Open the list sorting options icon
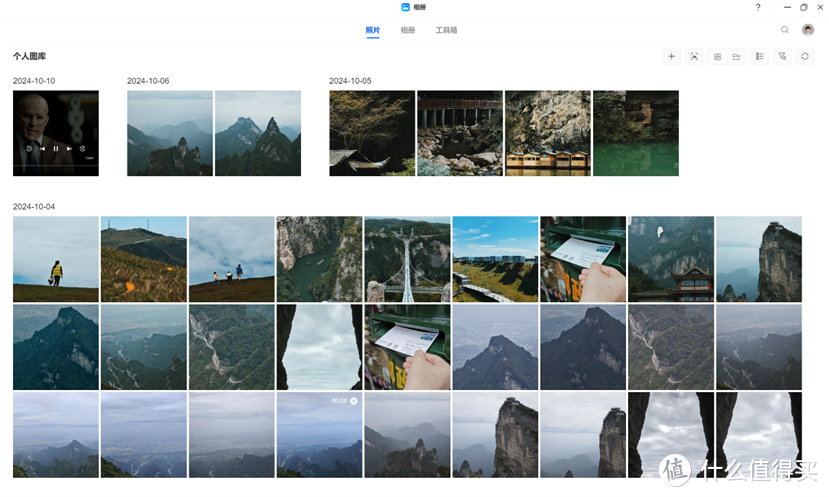Screen dimensions: 829x497 click(760, 57)
